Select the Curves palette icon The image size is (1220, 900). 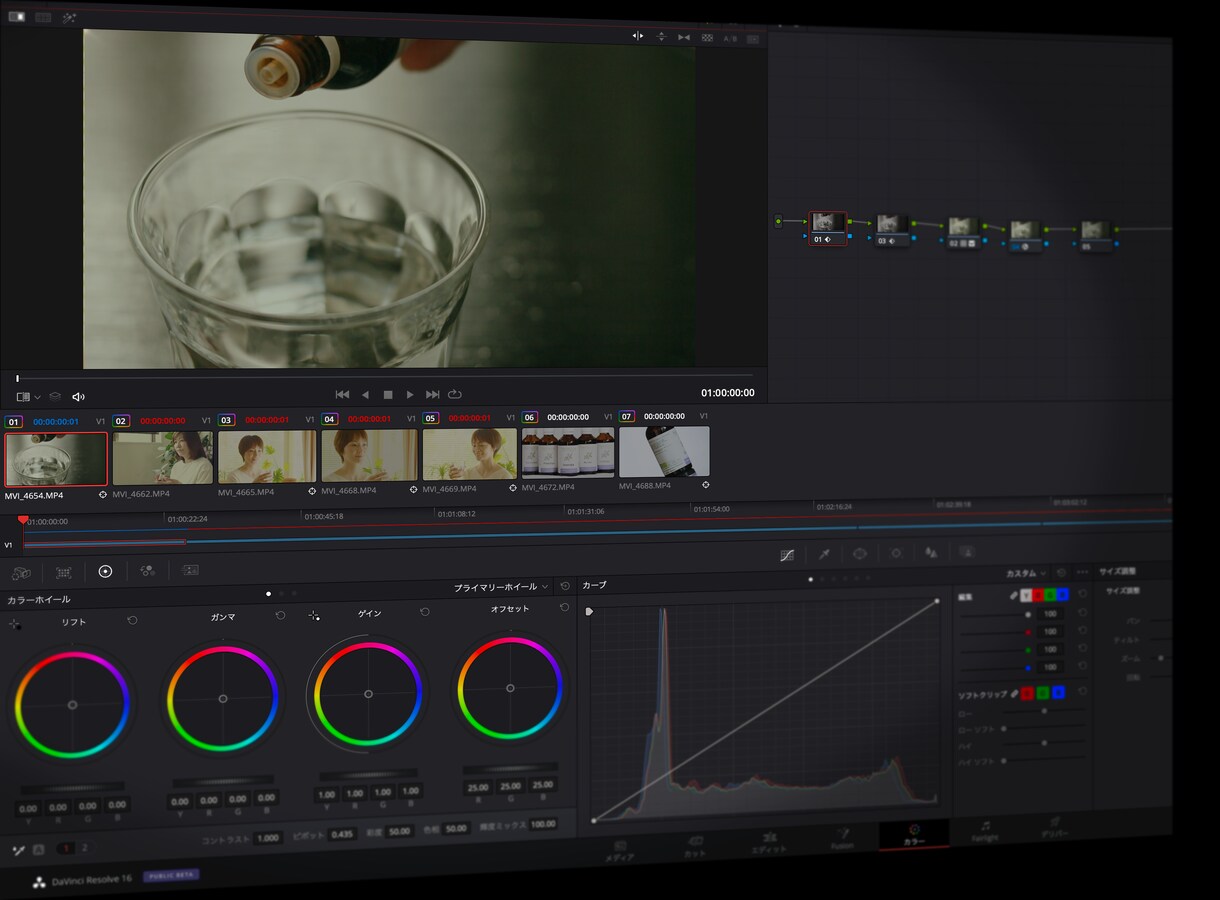(787, 554)
